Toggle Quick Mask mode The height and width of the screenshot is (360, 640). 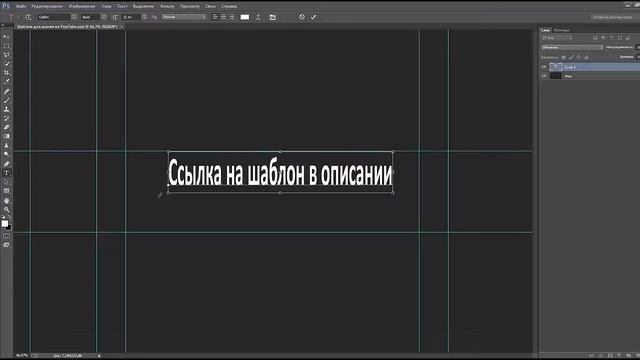coord(6,236)
